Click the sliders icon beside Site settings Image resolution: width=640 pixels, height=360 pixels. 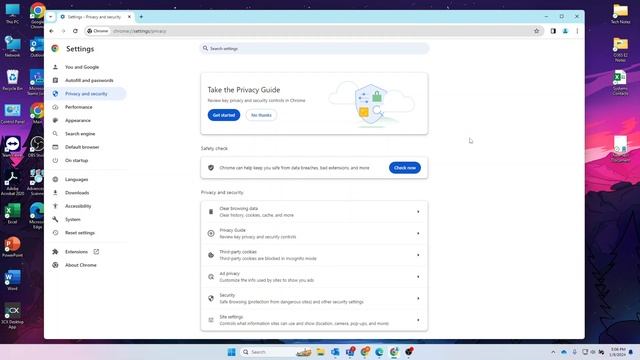211,320
